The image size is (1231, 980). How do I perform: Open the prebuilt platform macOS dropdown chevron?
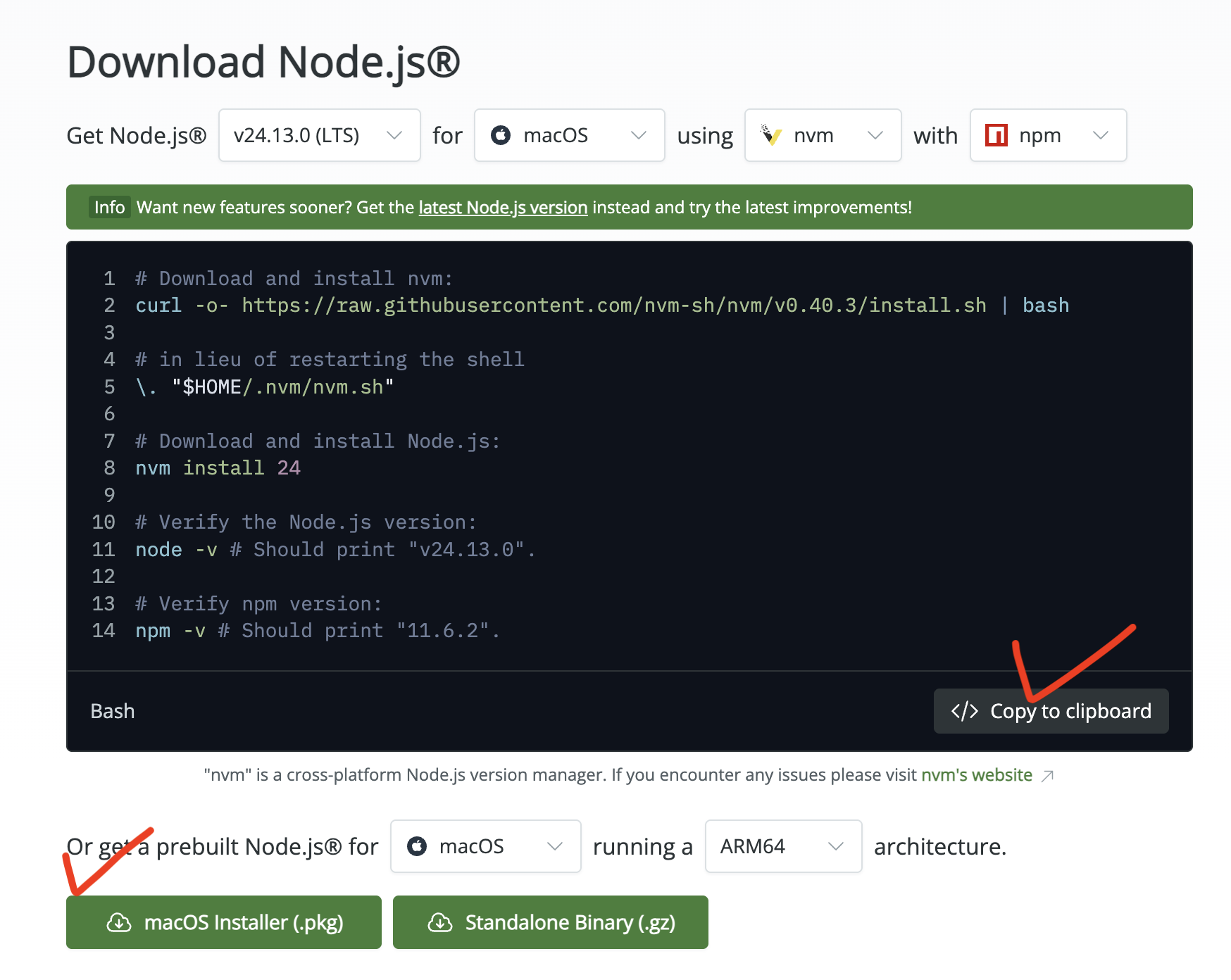click(x=555, y=846)
